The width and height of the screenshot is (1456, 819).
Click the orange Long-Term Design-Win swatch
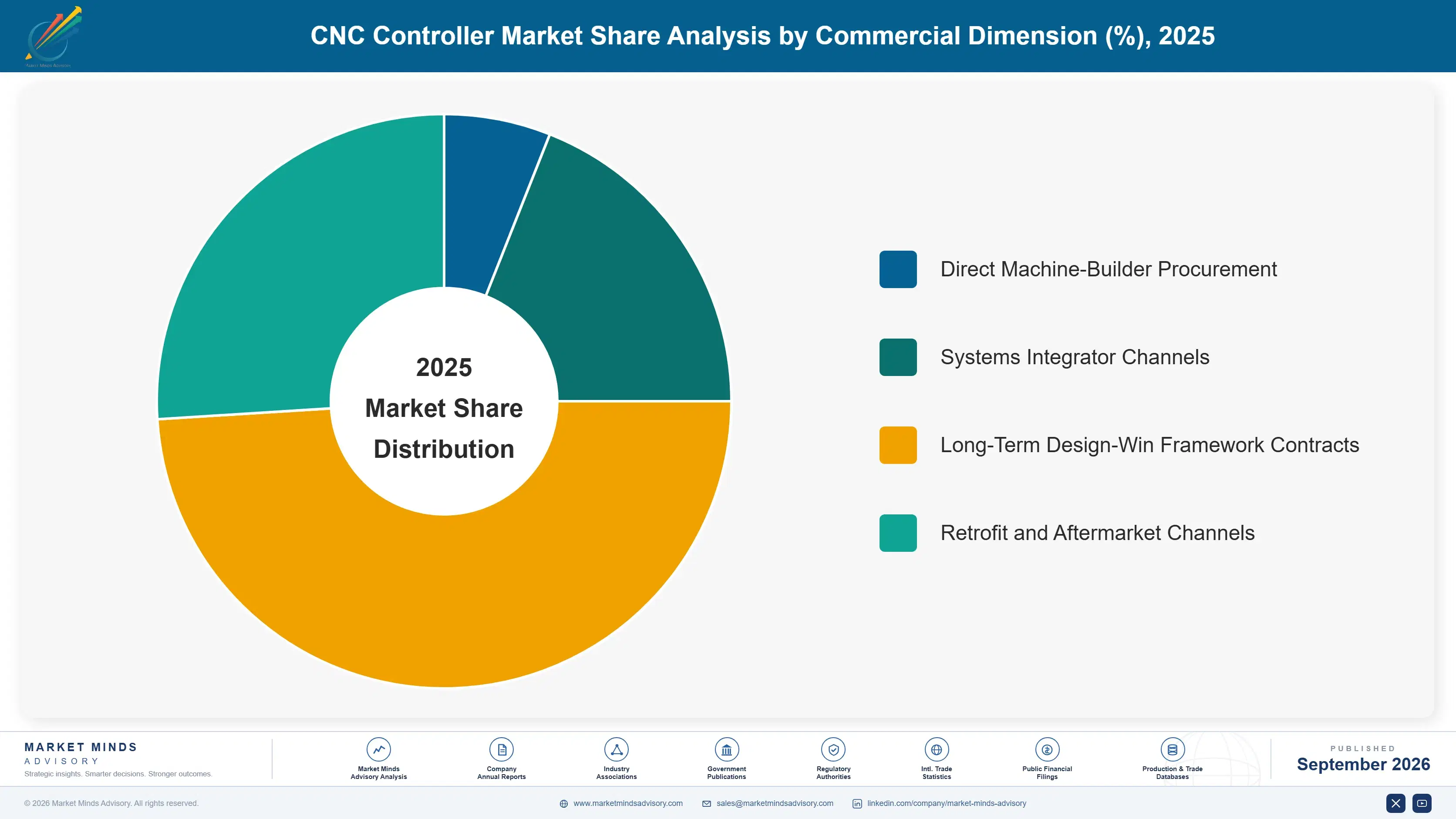897,445
